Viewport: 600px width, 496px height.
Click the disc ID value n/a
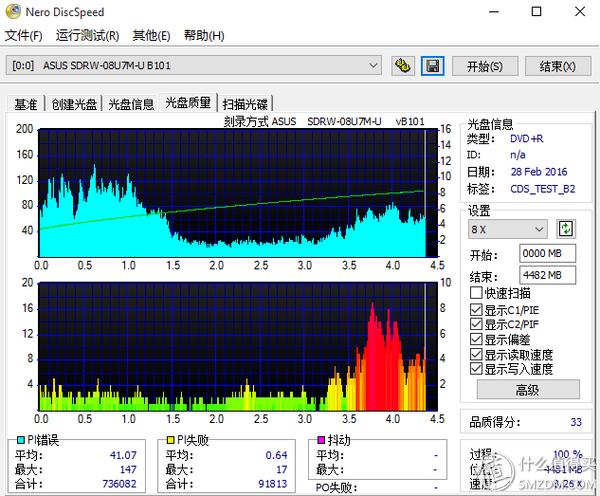coord(518,155)
